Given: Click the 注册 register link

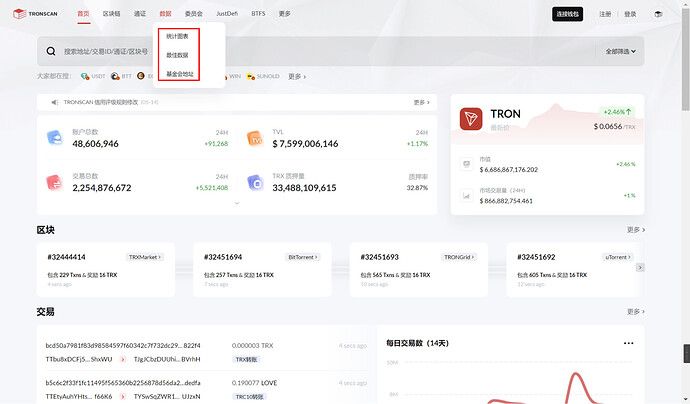Looking at the screenshot, I should coord(605,14).
